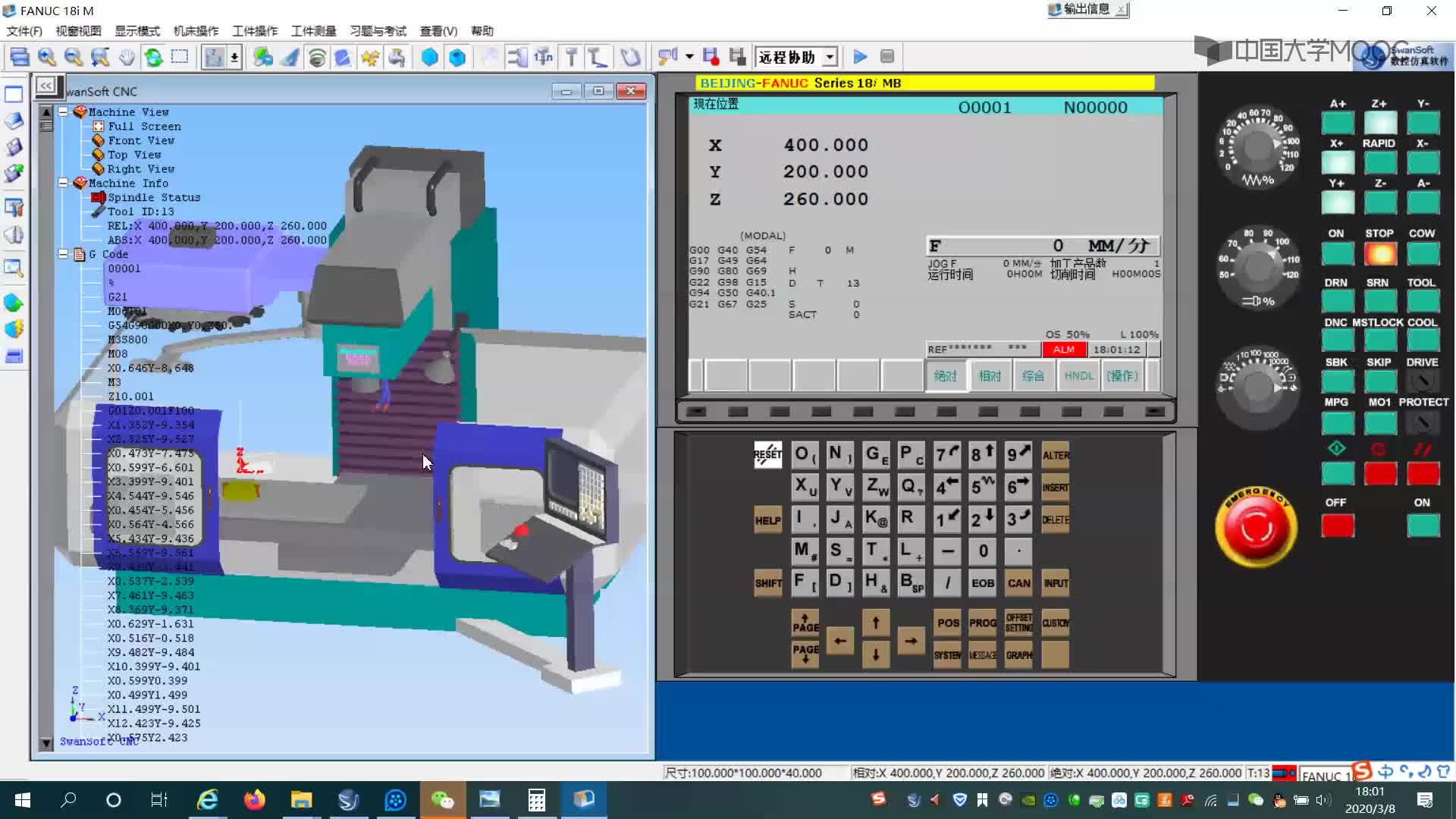
Task: Open the 文件(F) menu
Action: point(24,31)
